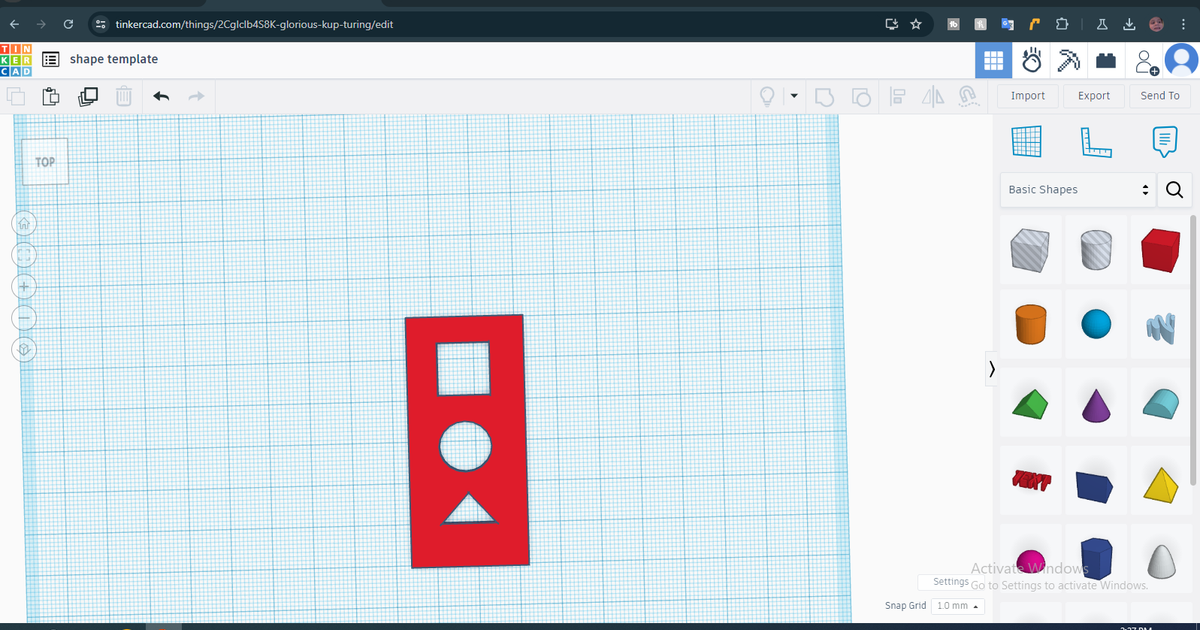Toggle shape visibility with the light bulb
Screen dimensions: 1200x630
[x=766, y=95]
